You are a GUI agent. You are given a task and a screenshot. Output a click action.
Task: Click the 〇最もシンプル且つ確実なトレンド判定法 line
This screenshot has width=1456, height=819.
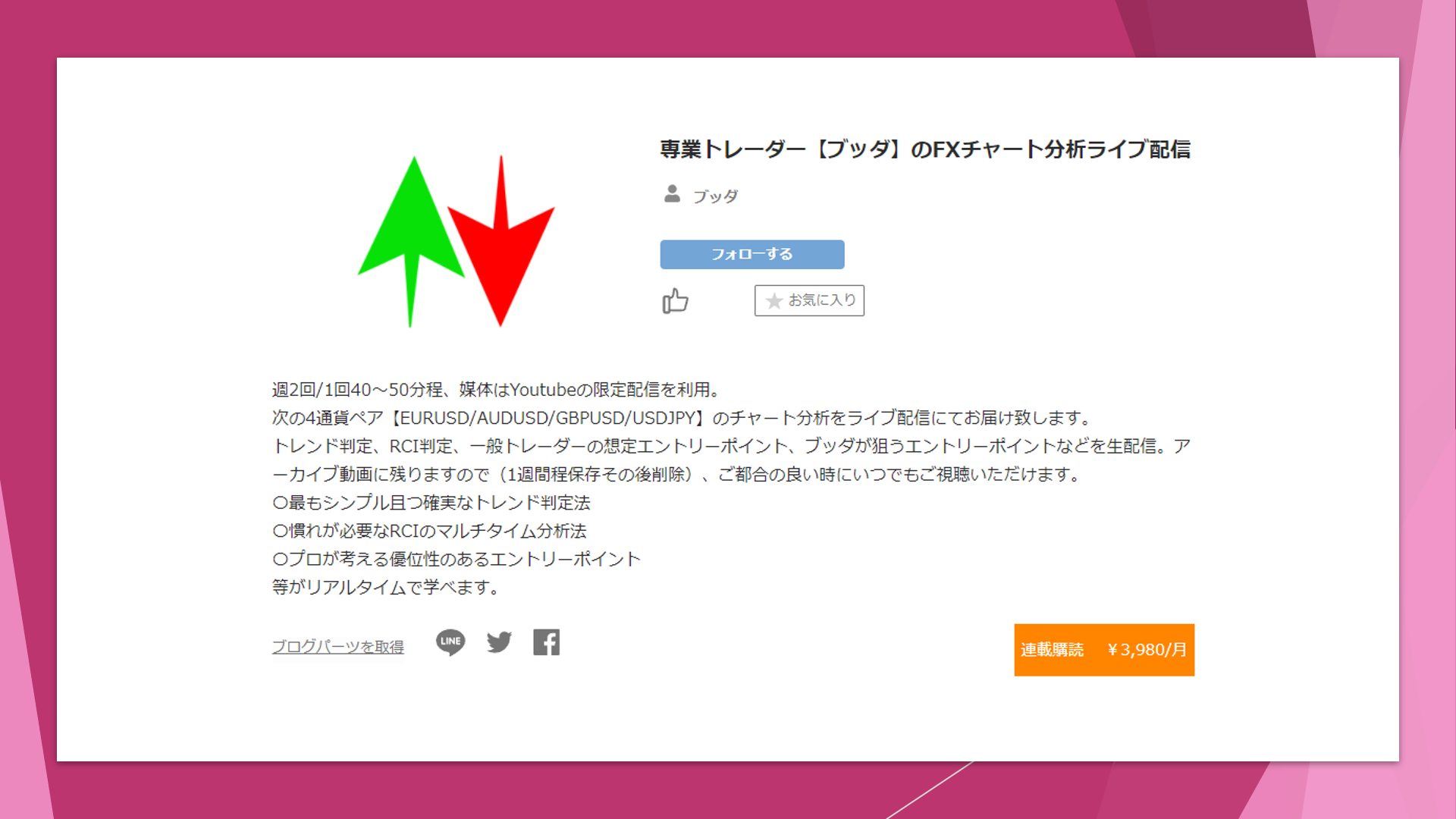[431, 503]
